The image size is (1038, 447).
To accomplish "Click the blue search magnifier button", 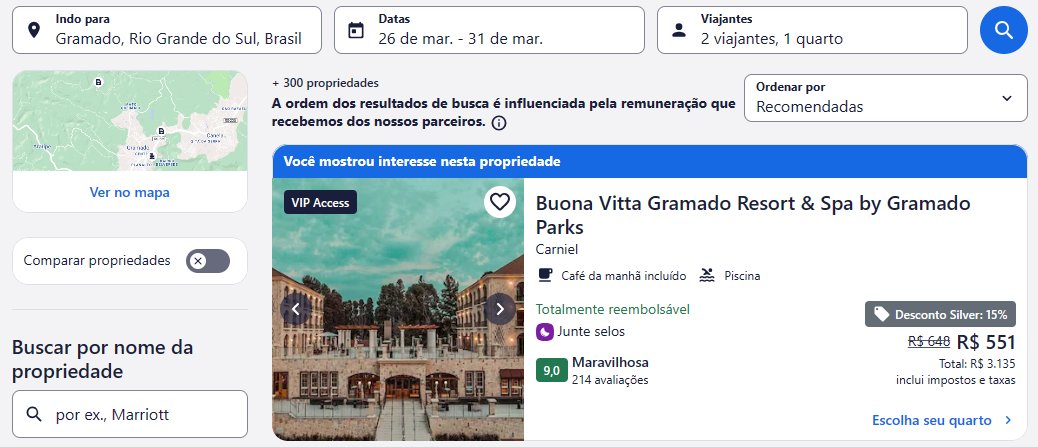I will 1004,30.
